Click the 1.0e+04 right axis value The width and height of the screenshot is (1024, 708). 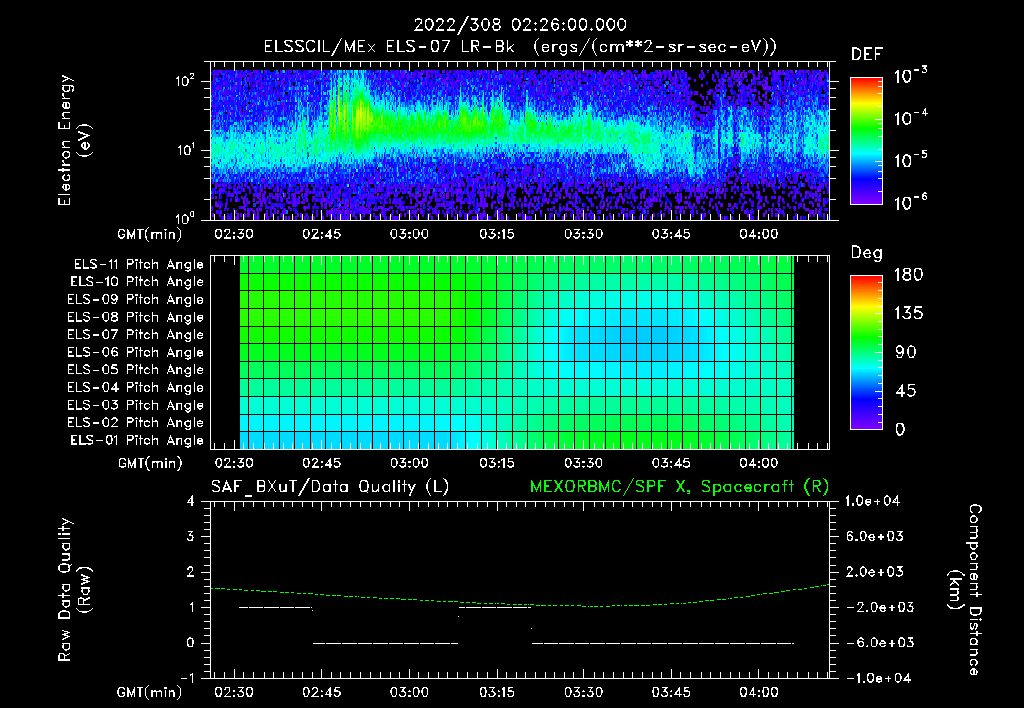click(872, 501)
